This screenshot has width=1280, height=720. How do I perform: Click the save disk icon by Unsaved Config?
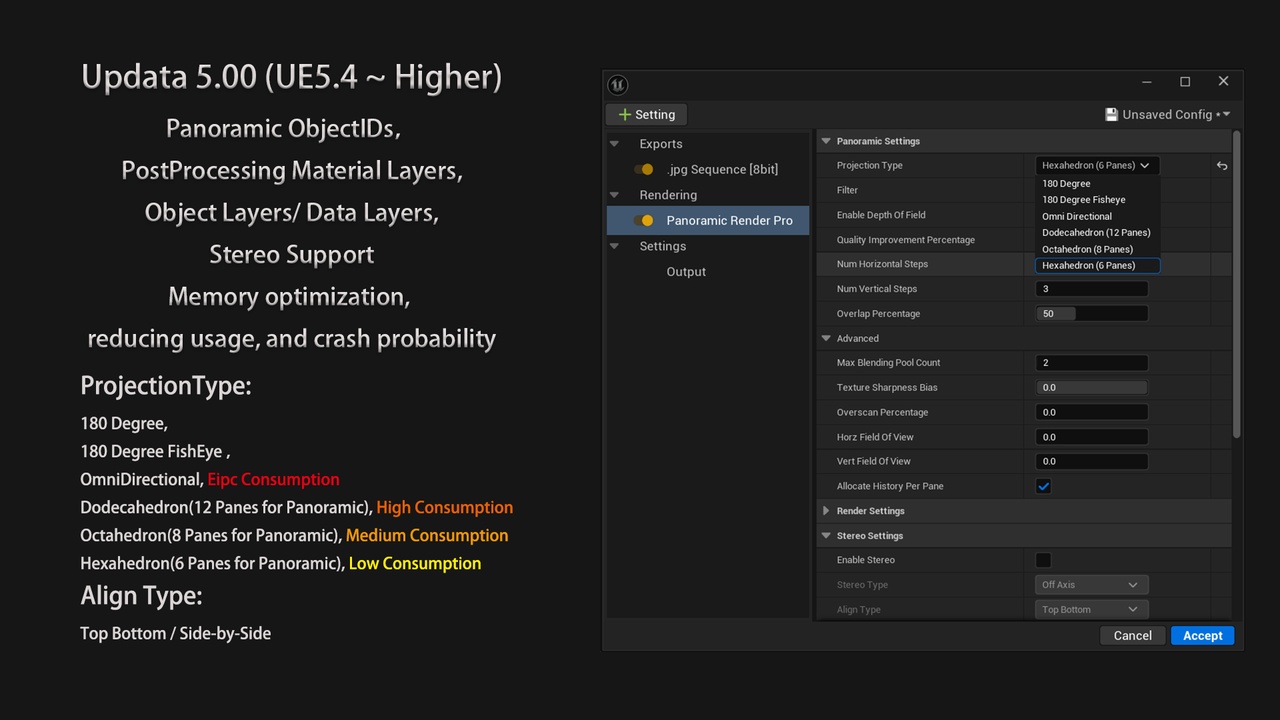pos(1111,115)
